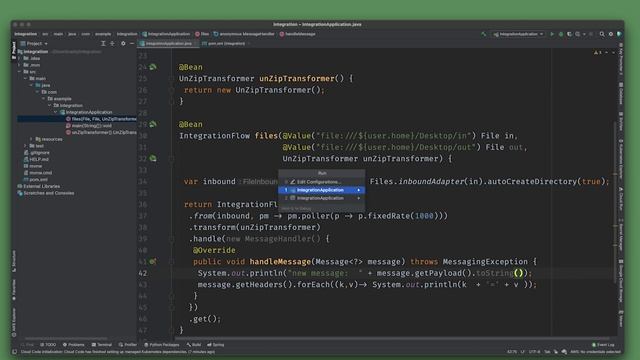Click the Build project hammer icon
640x360 pixels.
click(484, 34)
